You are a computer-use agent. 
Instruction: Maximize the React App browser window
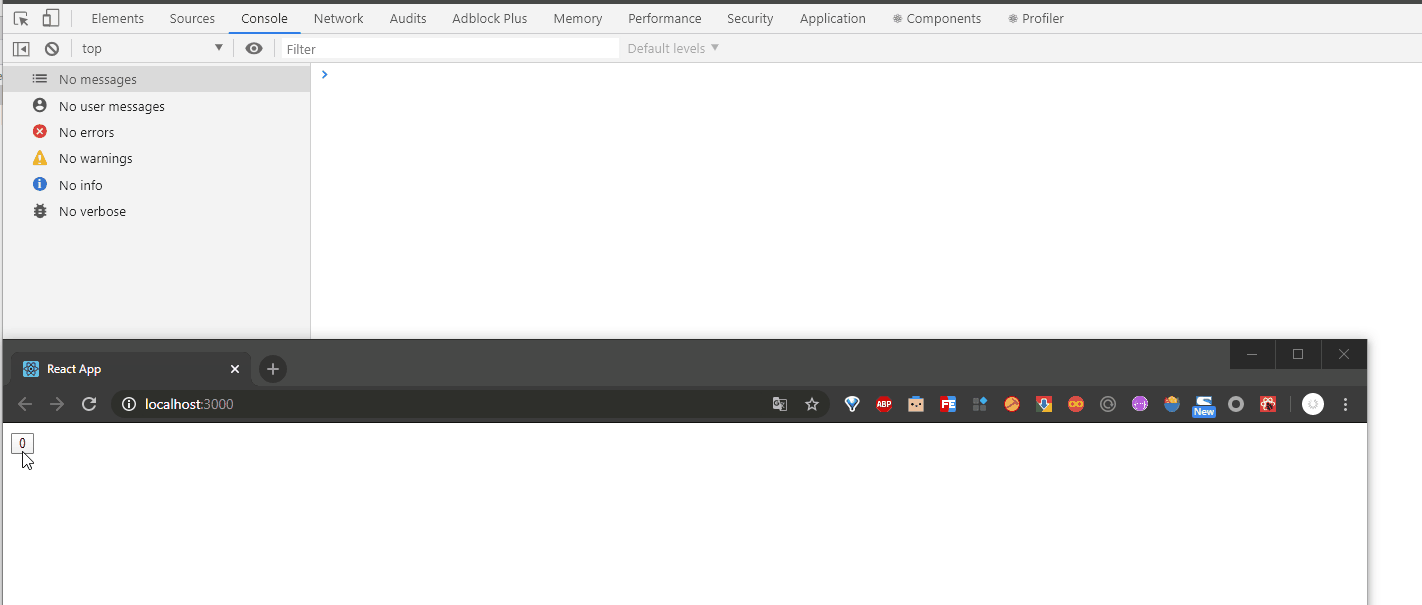[x=1298, y=354]
